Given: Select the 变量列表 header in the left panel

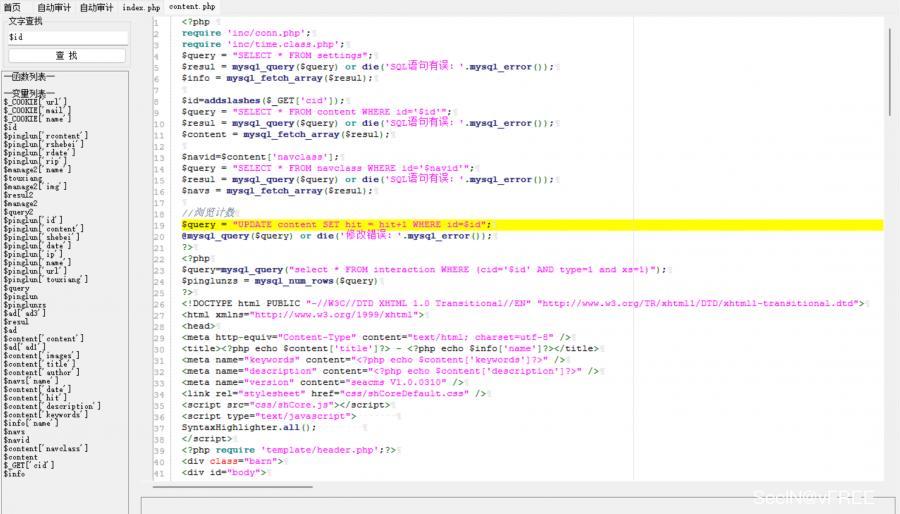Looking at the screenshot, I should (x=29, y=93).
